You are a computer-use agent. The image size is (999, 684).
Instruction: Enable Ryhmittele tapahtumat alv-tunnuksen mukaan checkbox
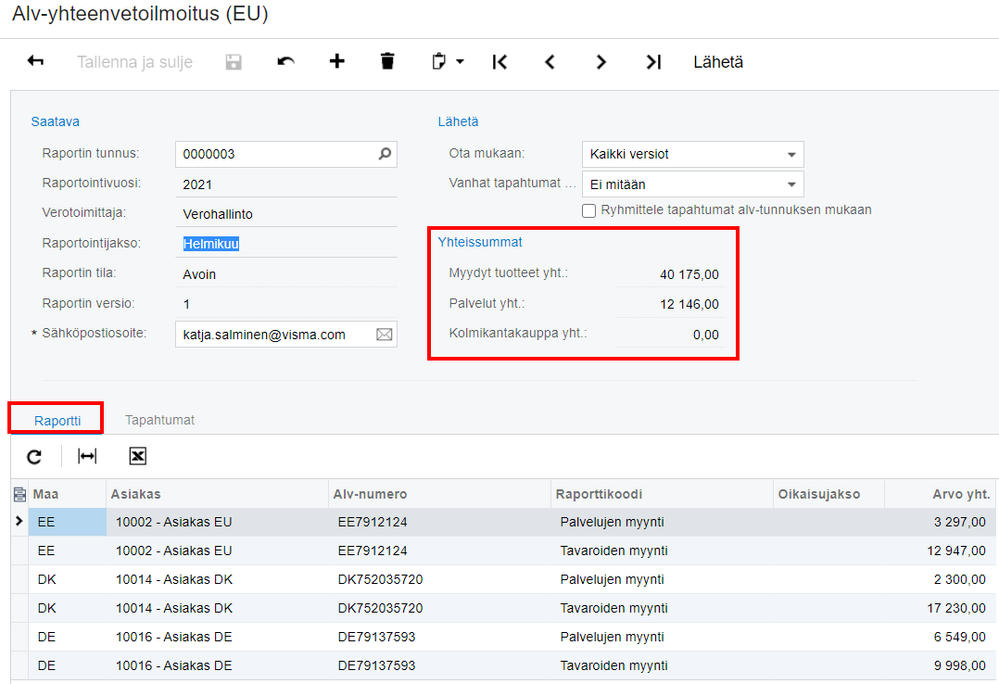pos(589,210)
